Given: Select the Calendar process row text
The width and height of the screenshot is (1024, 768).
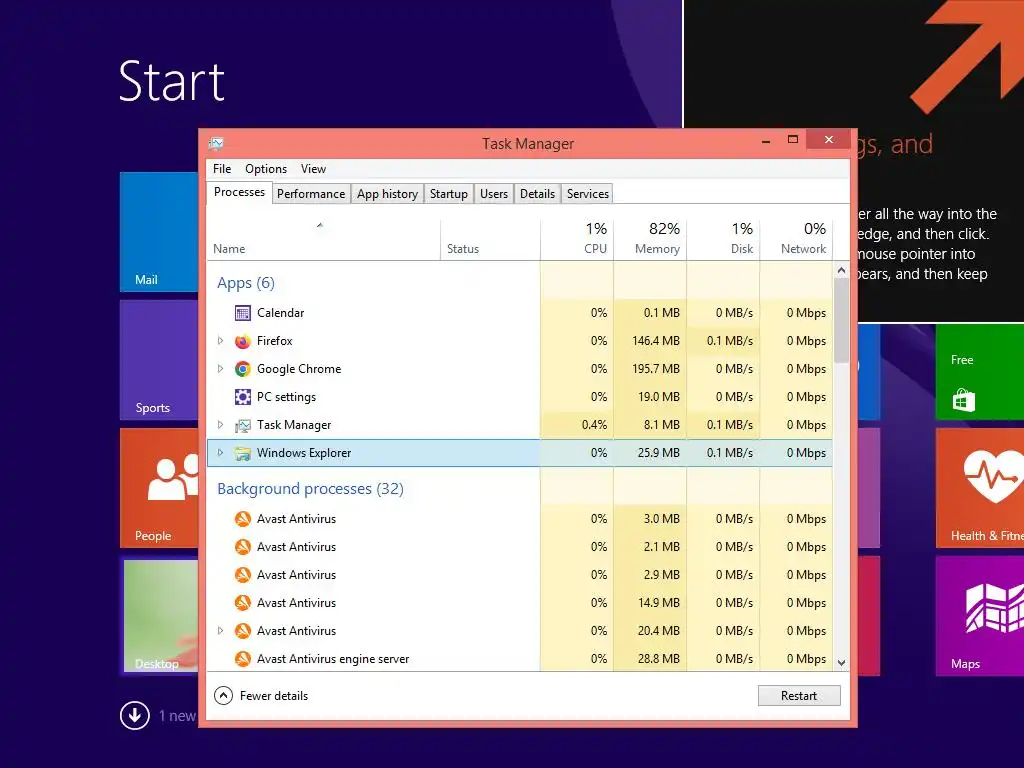Looking at the screenshot, I should tap(280, 313).
